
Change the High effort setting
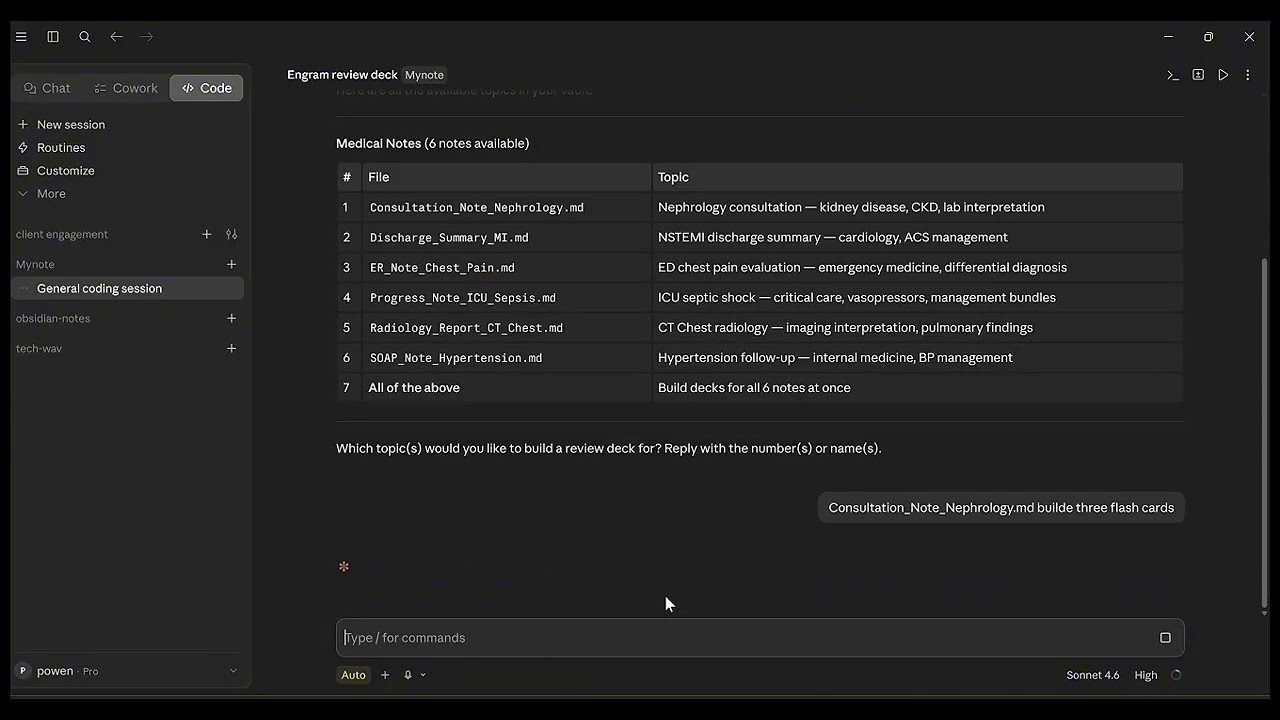(x=1146, y=675)
